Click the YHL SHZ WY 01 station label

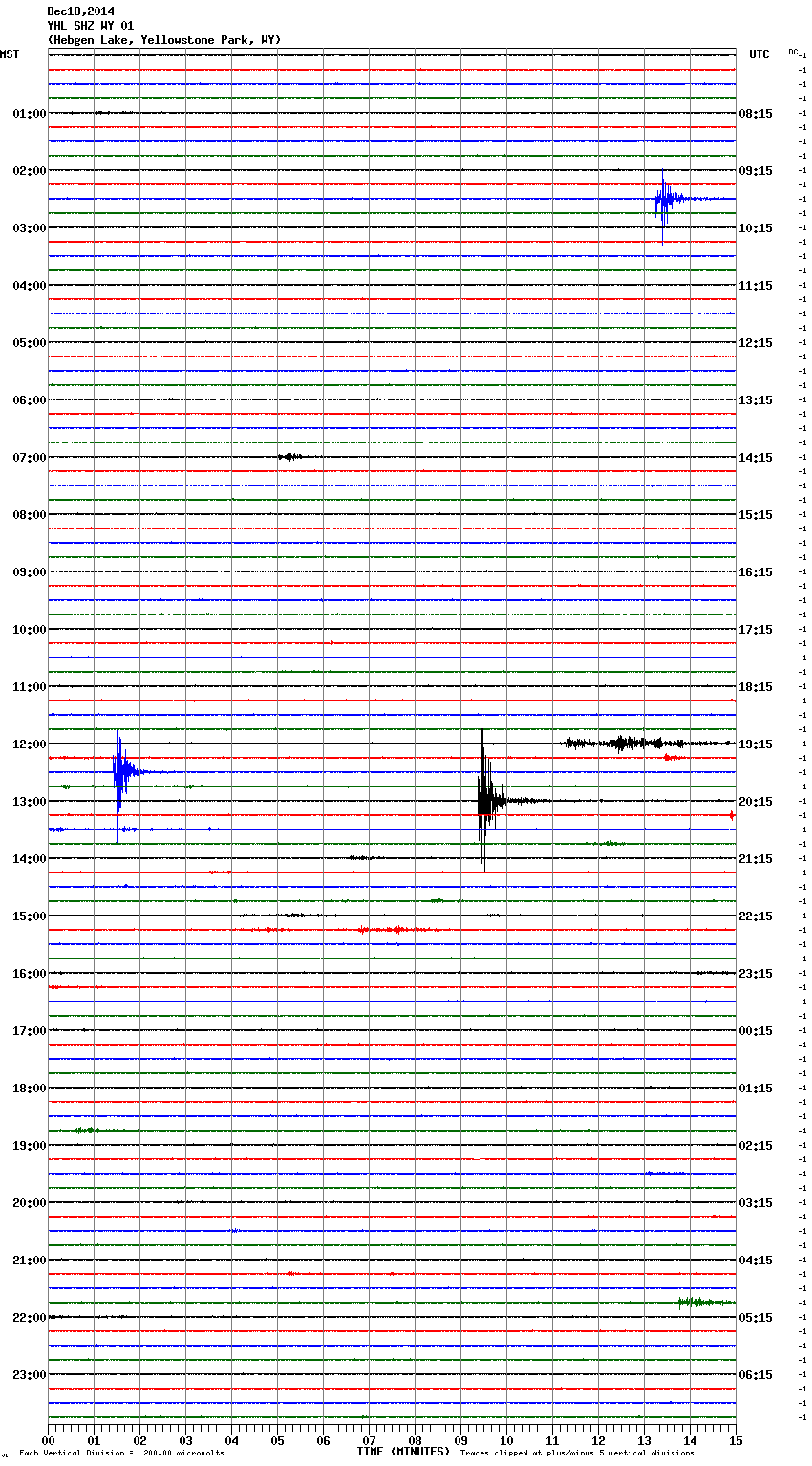pos(91,26)
